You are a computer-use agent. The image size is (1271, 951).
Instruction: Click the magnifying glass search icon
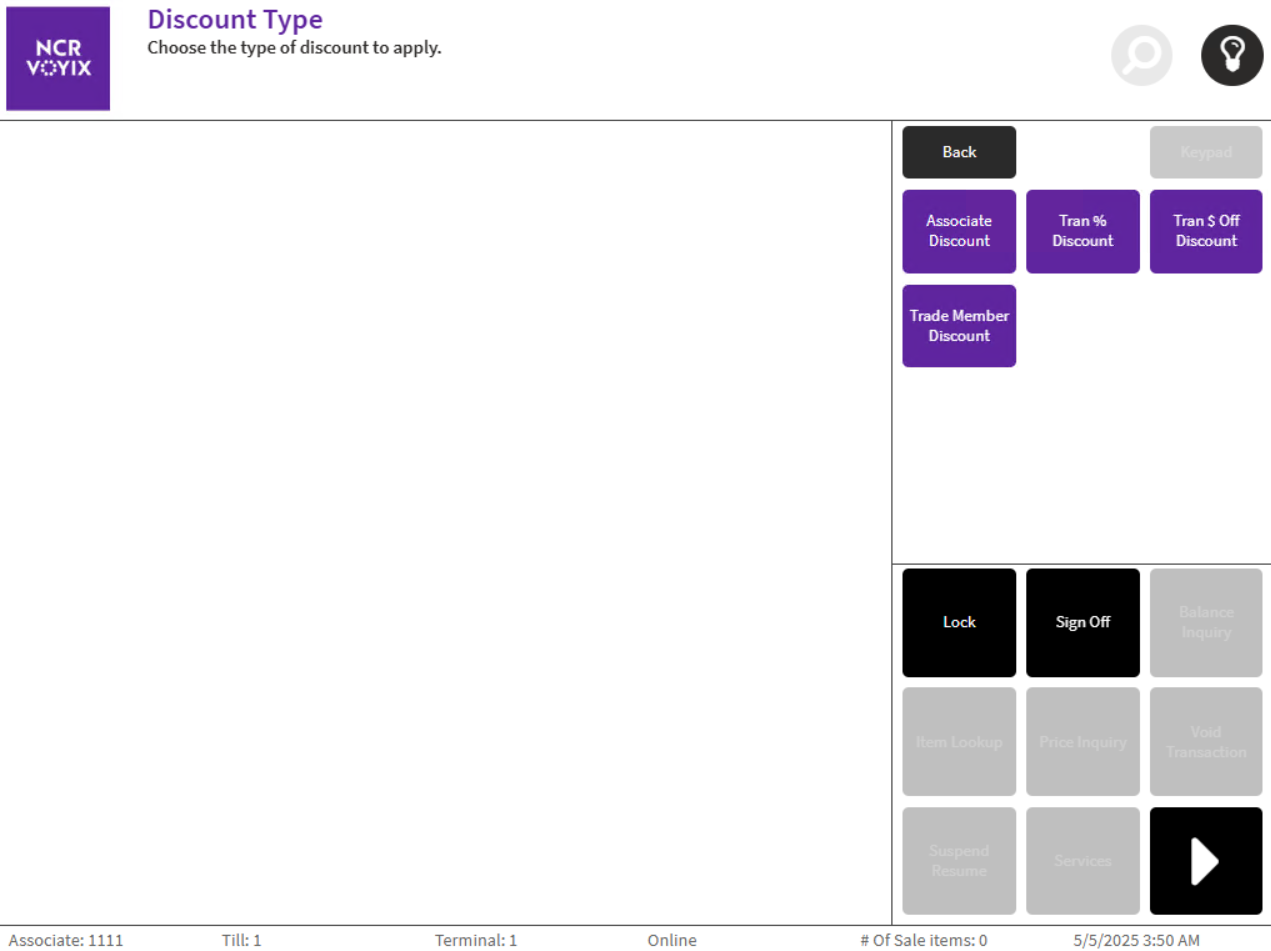tap(1141, 55)
